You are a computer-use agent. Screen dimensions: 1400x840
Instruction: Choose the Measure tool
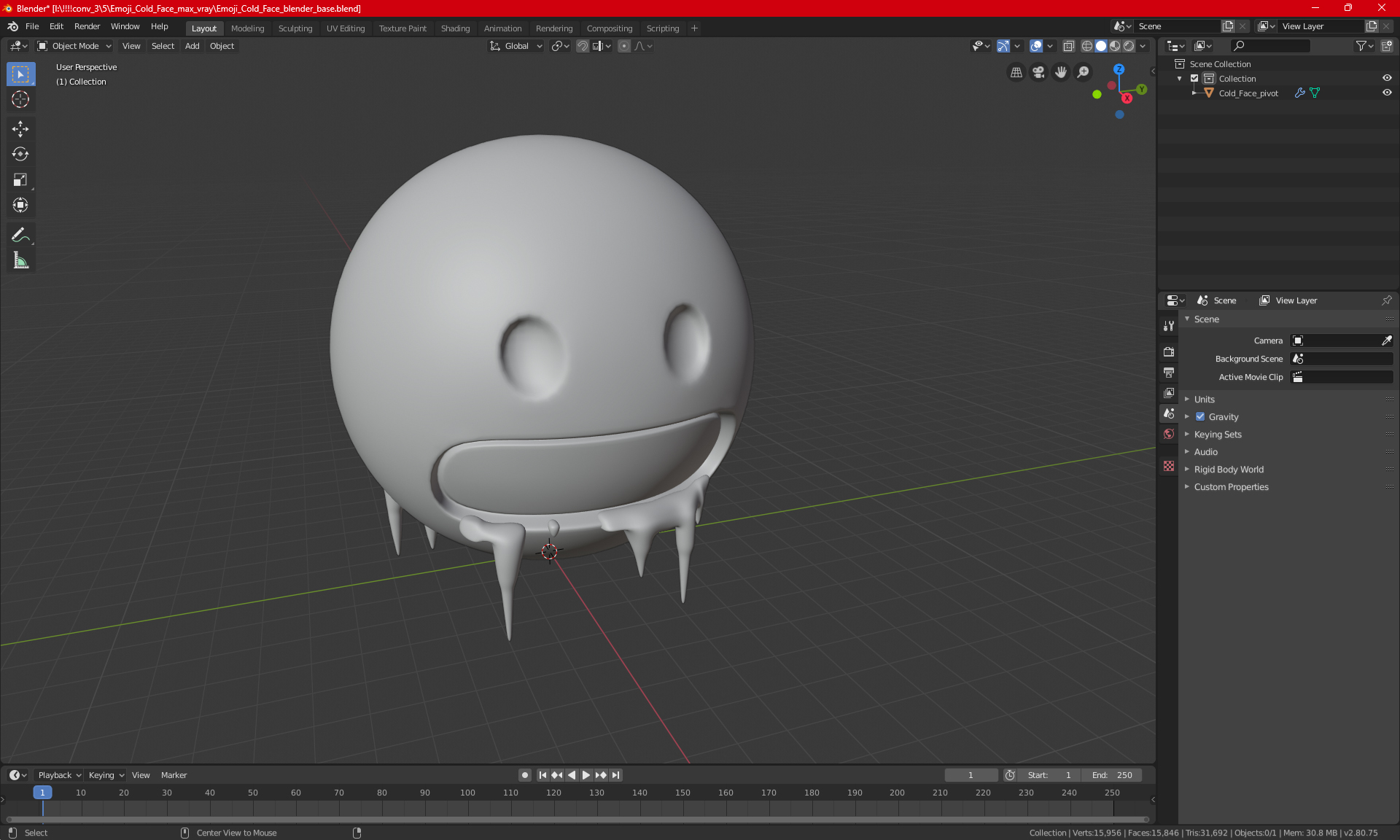tap(20, 260)
